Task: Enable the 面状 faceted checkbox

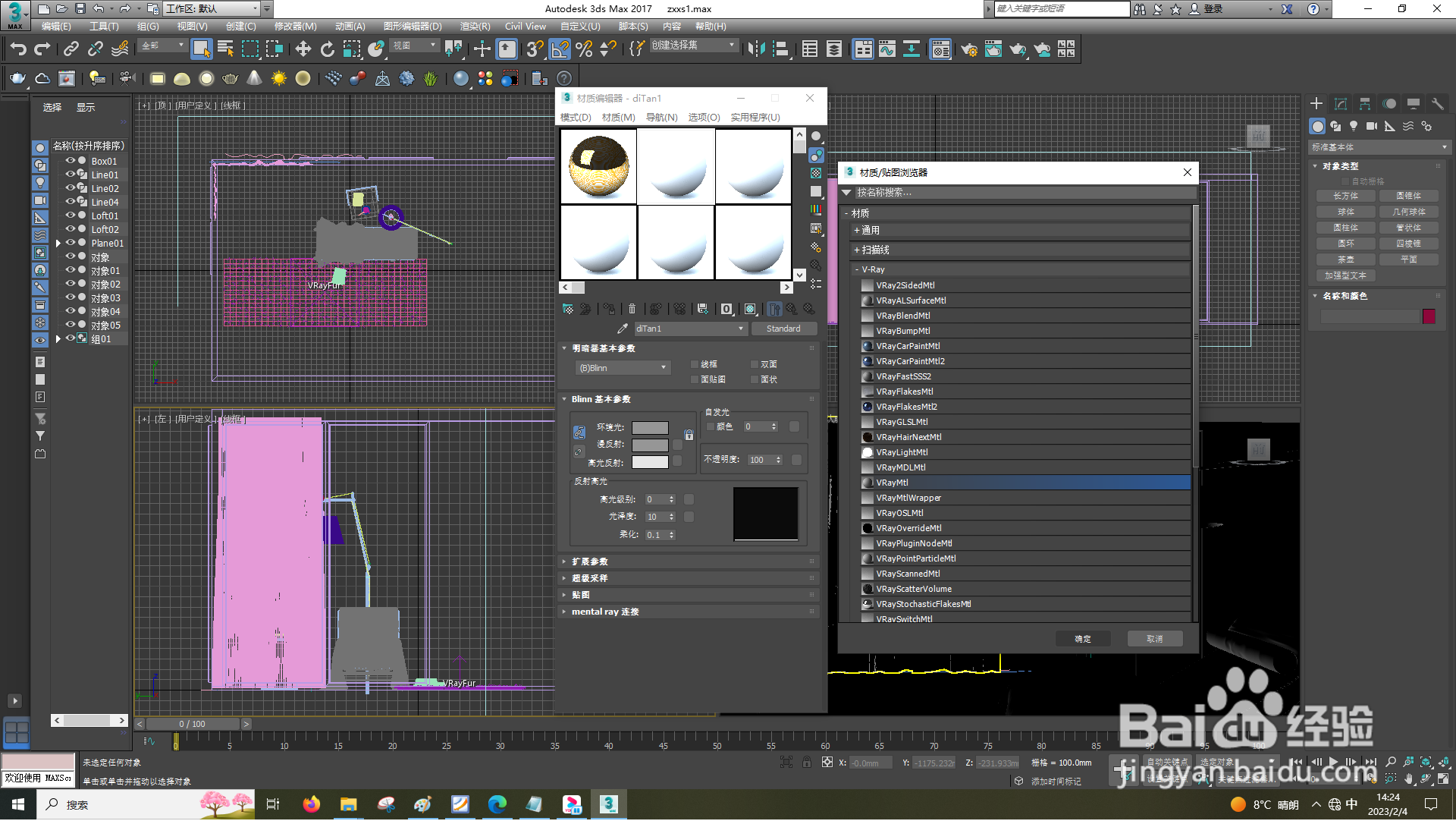Action: [755, 379]
